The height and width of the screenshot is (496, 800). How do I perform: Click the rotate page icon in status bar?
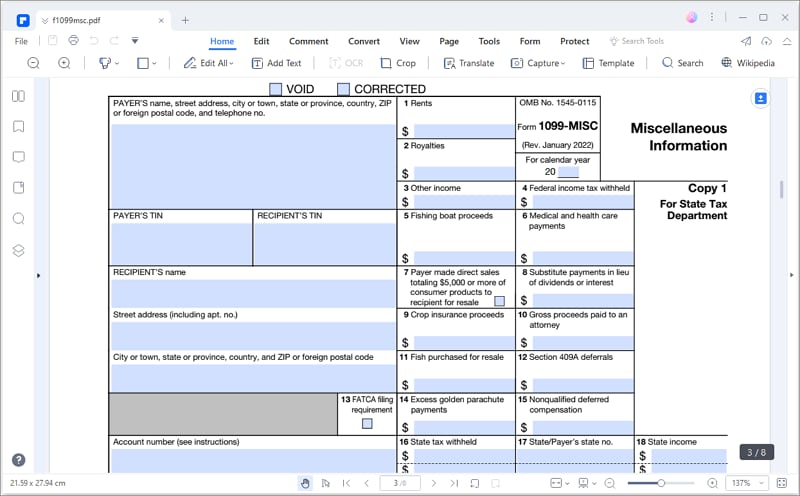pos(474,483)
